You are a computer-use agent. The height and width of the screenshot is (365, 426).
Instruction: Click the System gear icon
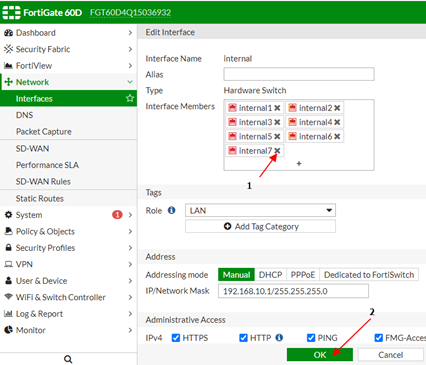pos(8,215)
